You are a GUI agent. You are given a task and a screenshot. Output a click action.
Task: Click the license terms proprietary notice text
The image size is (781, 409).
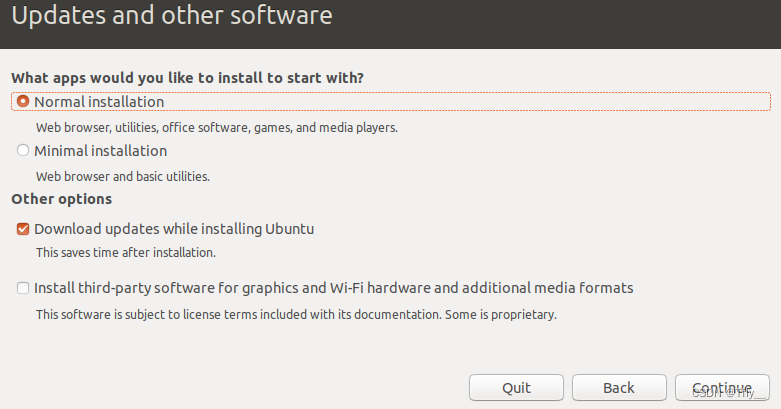(x=296, y=315)
